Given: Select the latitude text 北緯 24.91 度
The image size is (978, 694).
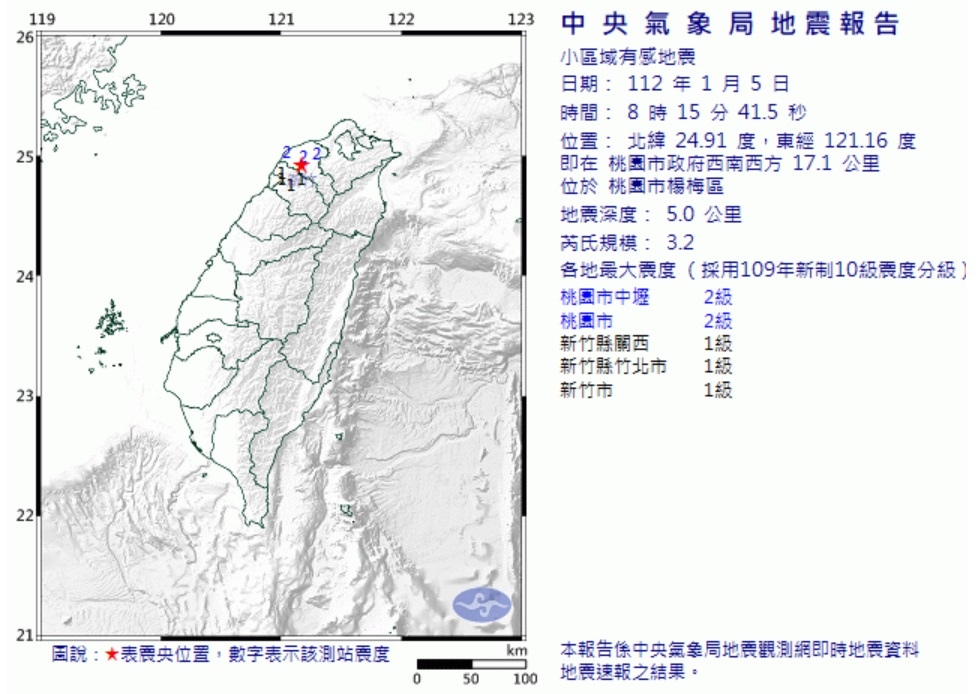Looking at the screenshot, I should [692, 140].
